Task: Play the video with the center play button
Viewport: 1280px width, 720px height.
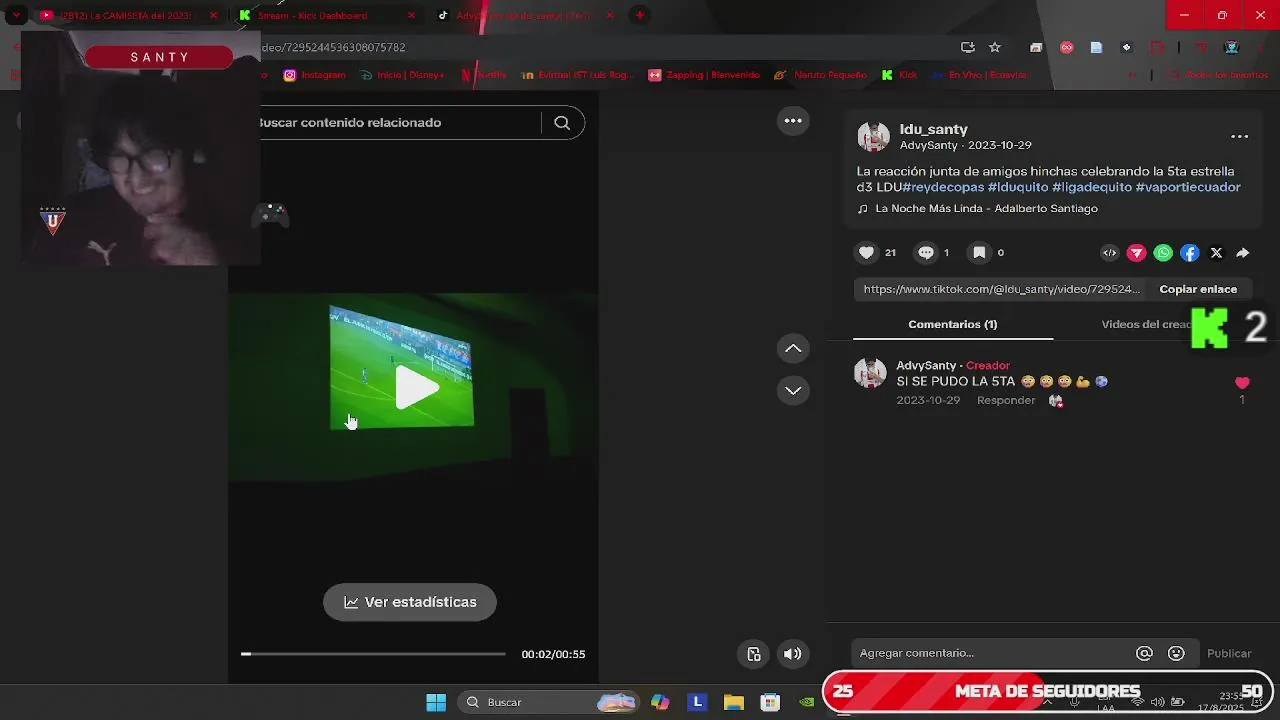Action: point(415,388)
